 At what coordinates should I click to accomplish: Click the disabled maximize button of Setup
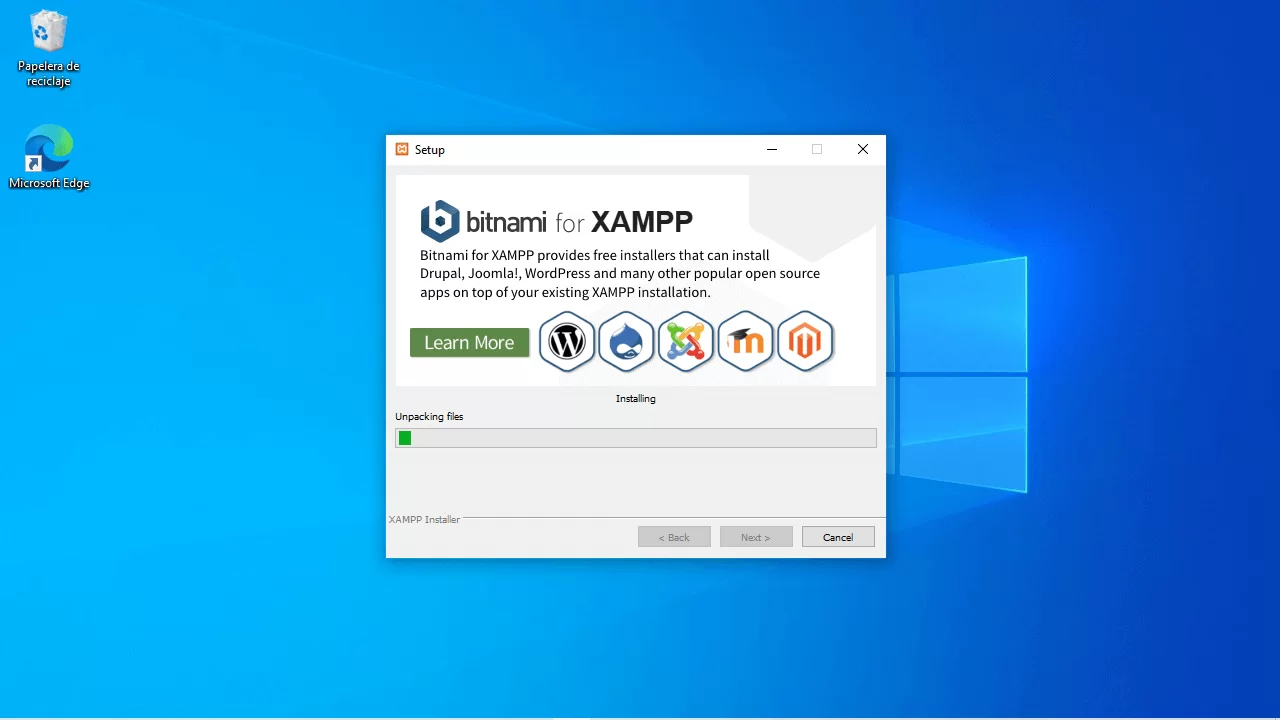[817, 149]
